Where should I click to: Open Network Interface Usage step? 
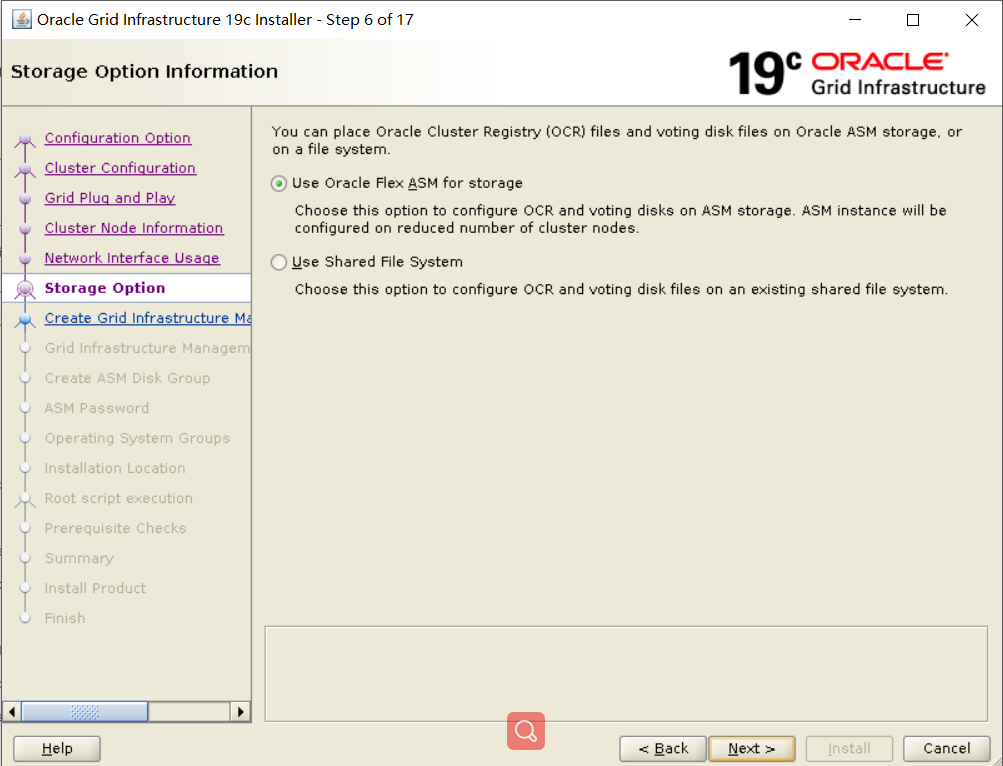[x=132, y=258]
